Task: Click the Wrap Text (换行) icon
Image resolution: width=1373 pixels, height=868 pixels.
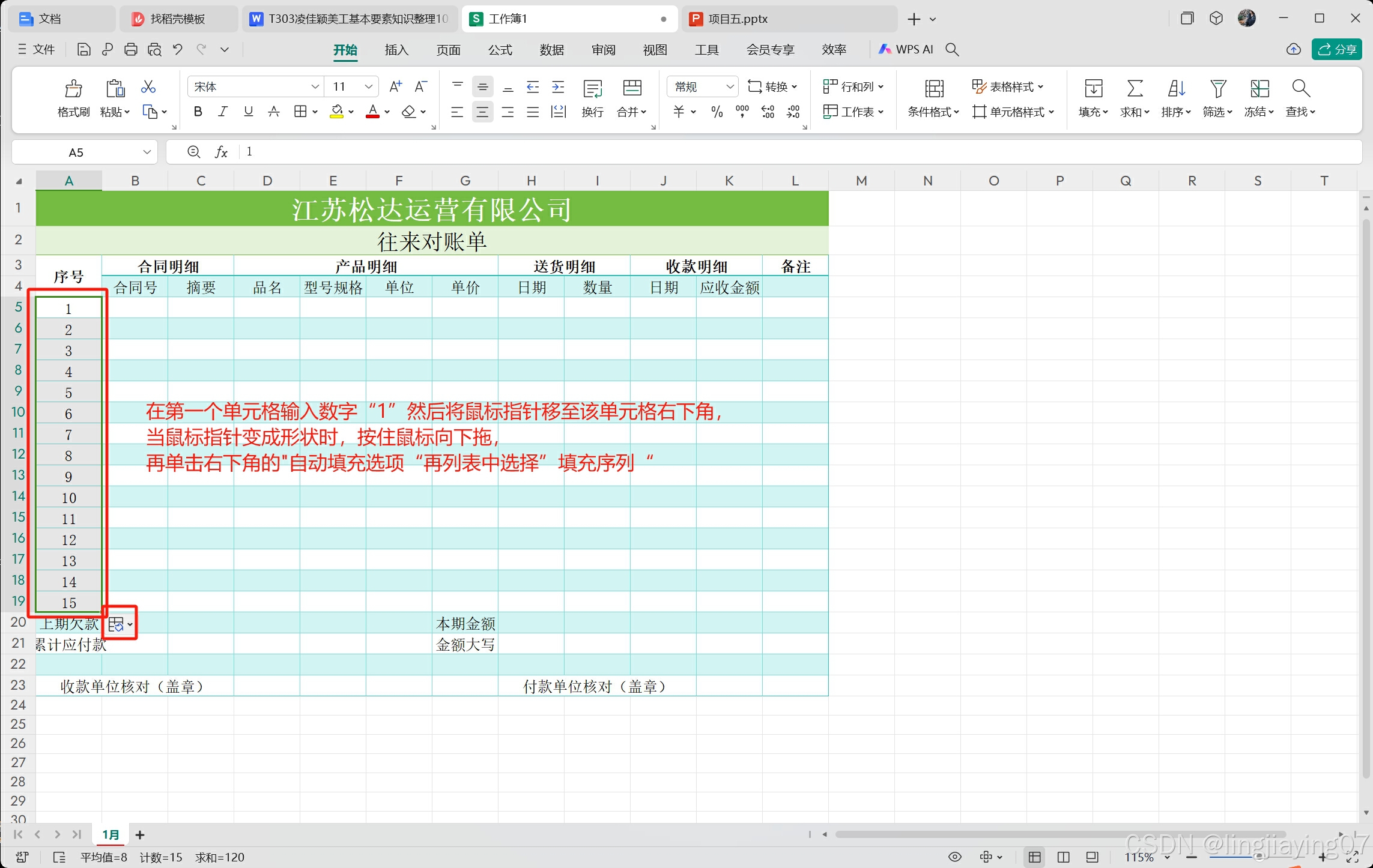Action: [592, 89]
